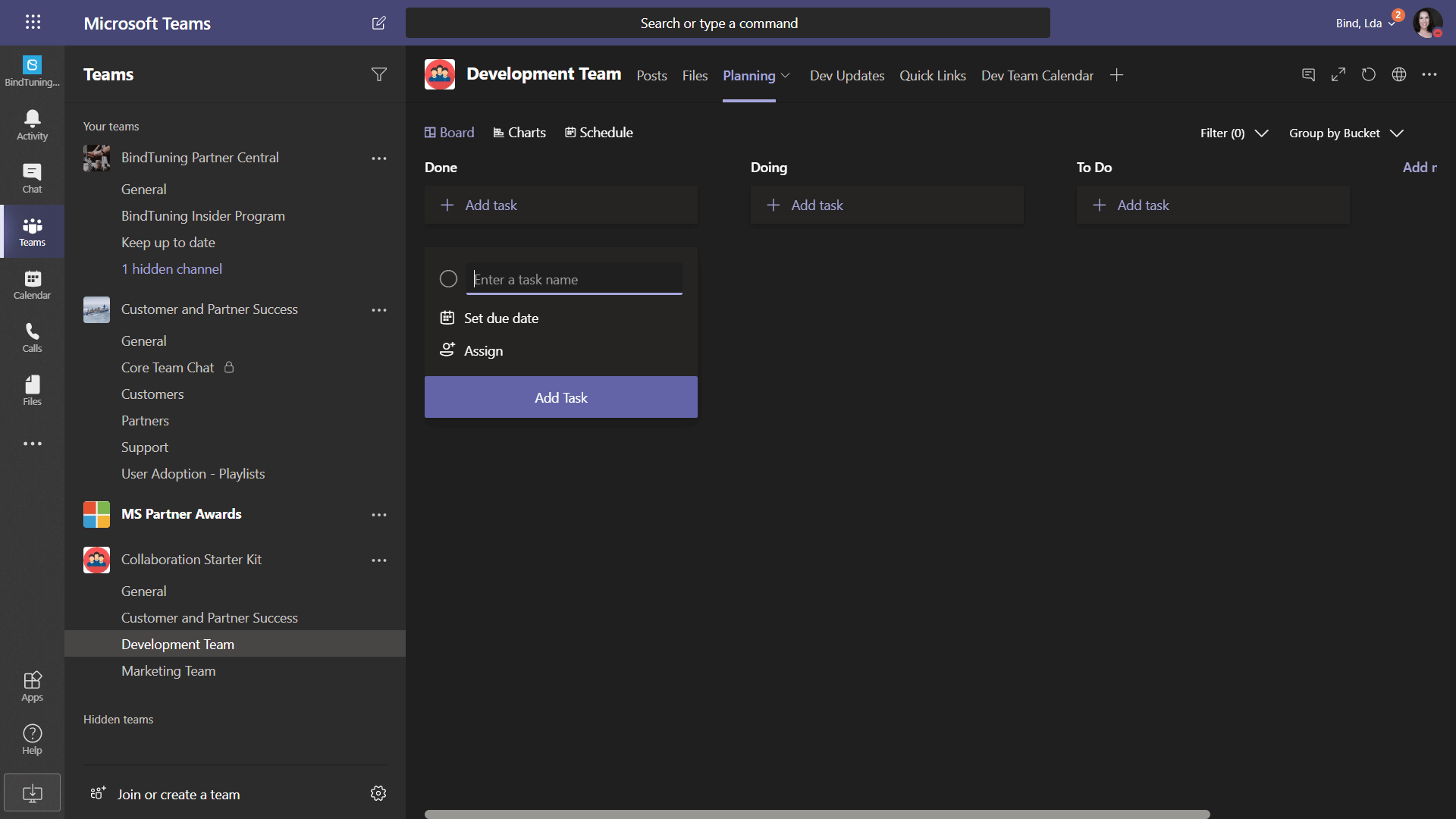Click the horizontal board scrollbar
Image resolution: width=1456 pixels, height=819 pixels.
[x=817, y=814]
